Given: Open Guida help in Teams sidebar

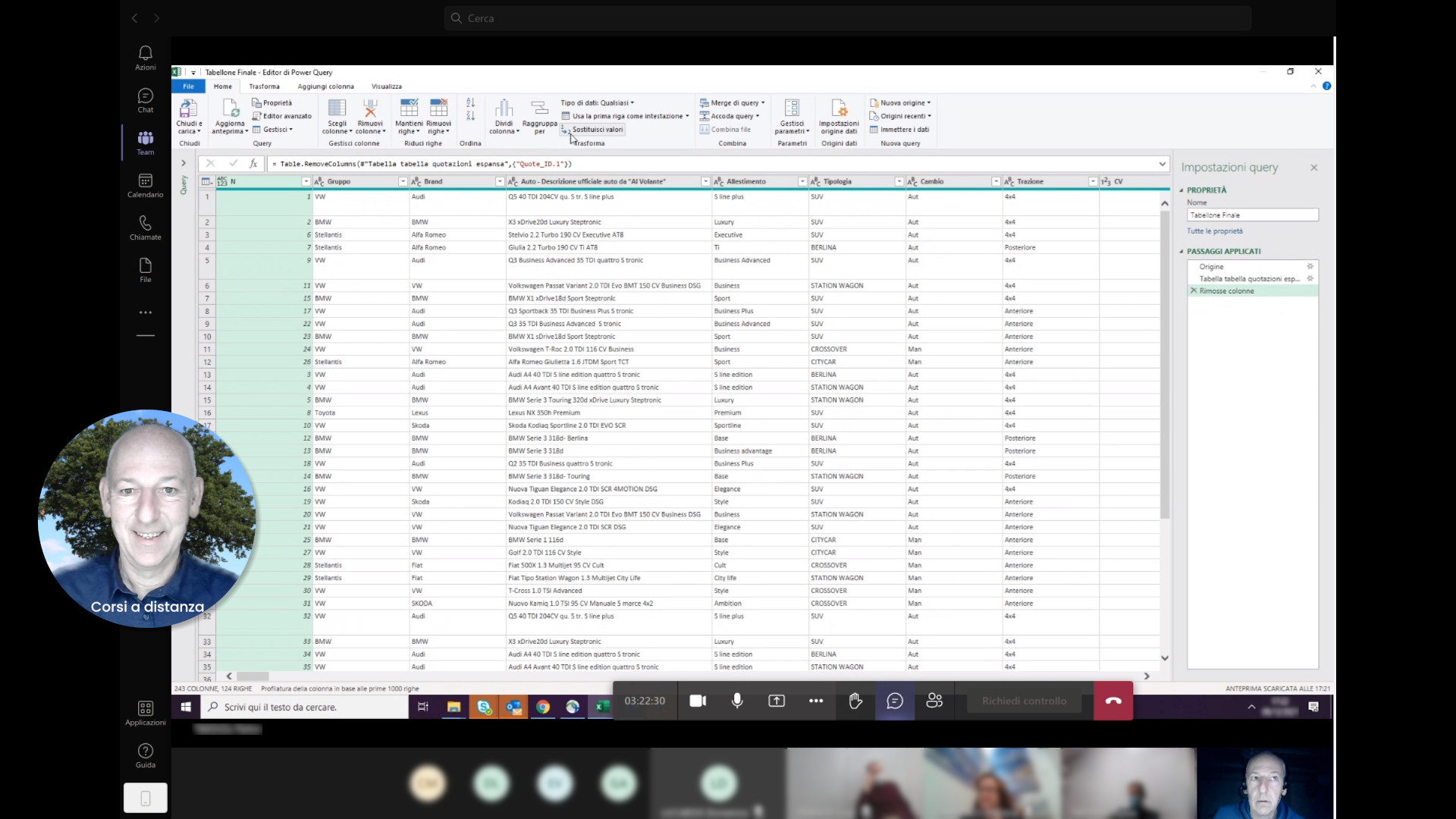Looking at the screenshot, I should coord(145,755).
